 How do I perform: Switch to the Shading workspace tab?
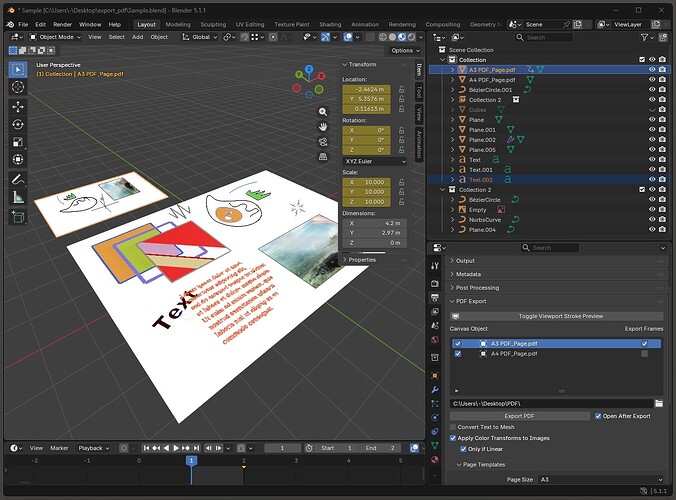click(330, 25)
